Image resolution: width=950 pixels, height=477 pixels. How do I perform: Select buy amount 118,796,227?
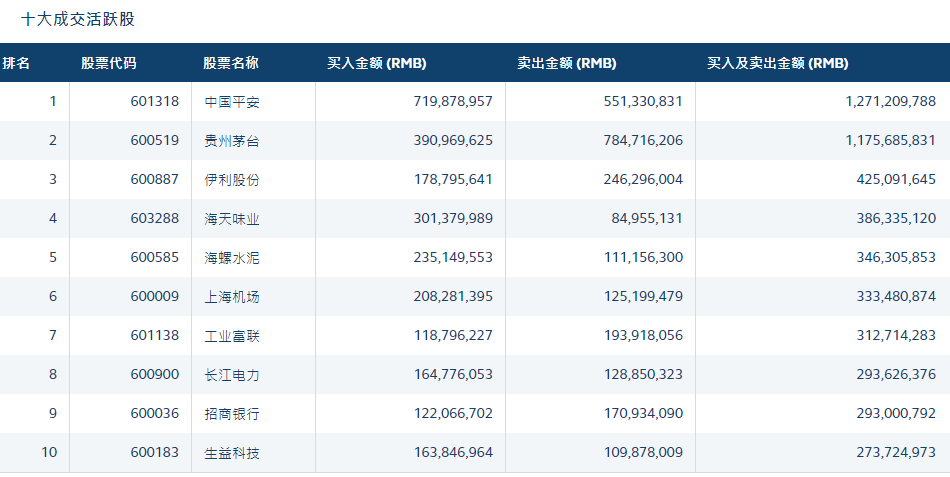click(453, 335)
